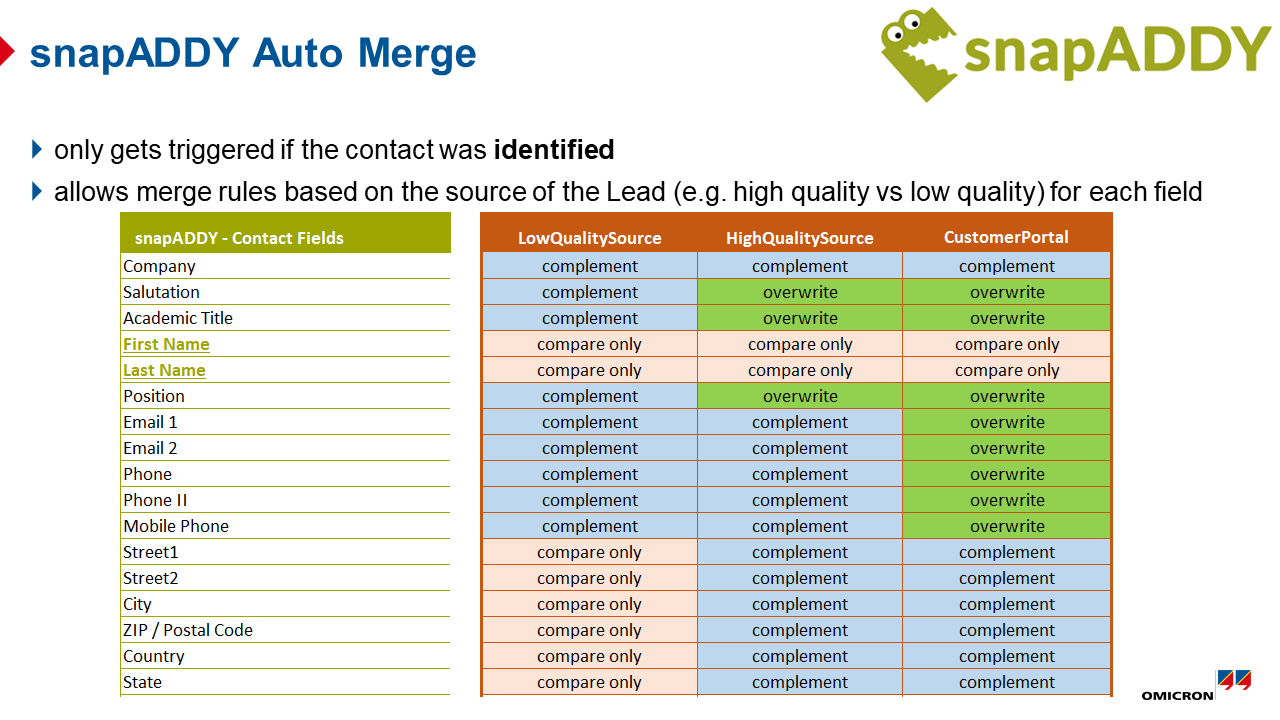Select the City field label
Screen dimensions: 1280x720
[137, 604]
